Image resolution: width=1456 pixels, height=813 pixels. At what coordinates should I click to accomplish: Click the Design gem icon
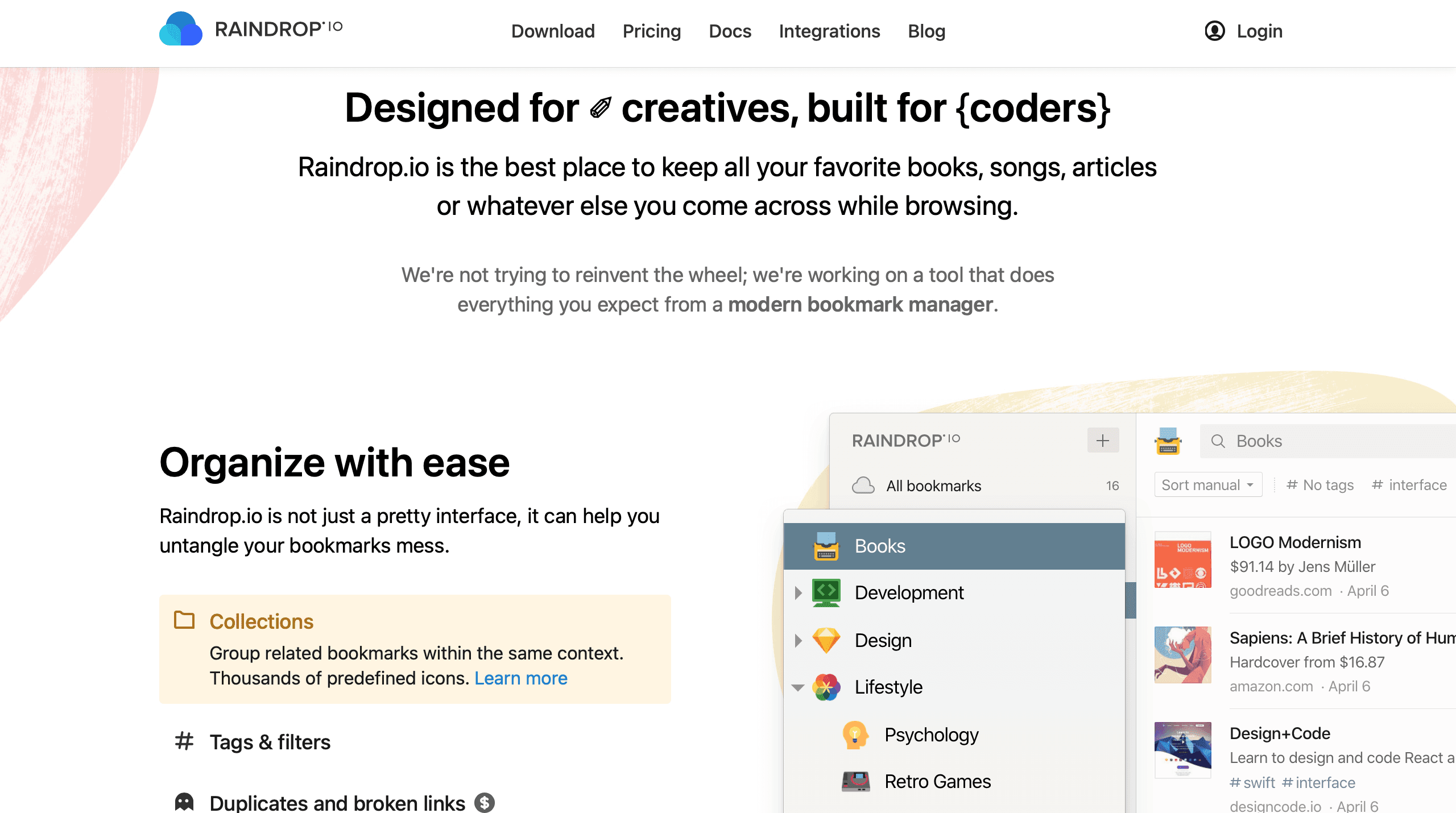[x=826, y=640]
